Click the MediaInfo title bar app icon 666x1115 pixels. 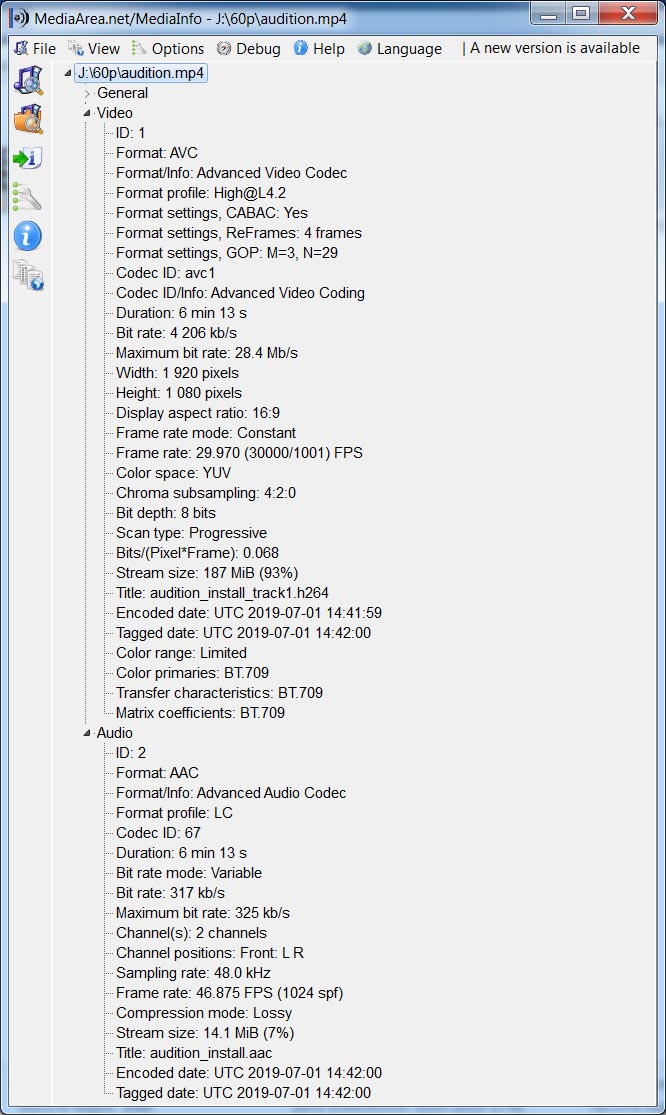tap(20, 18)
